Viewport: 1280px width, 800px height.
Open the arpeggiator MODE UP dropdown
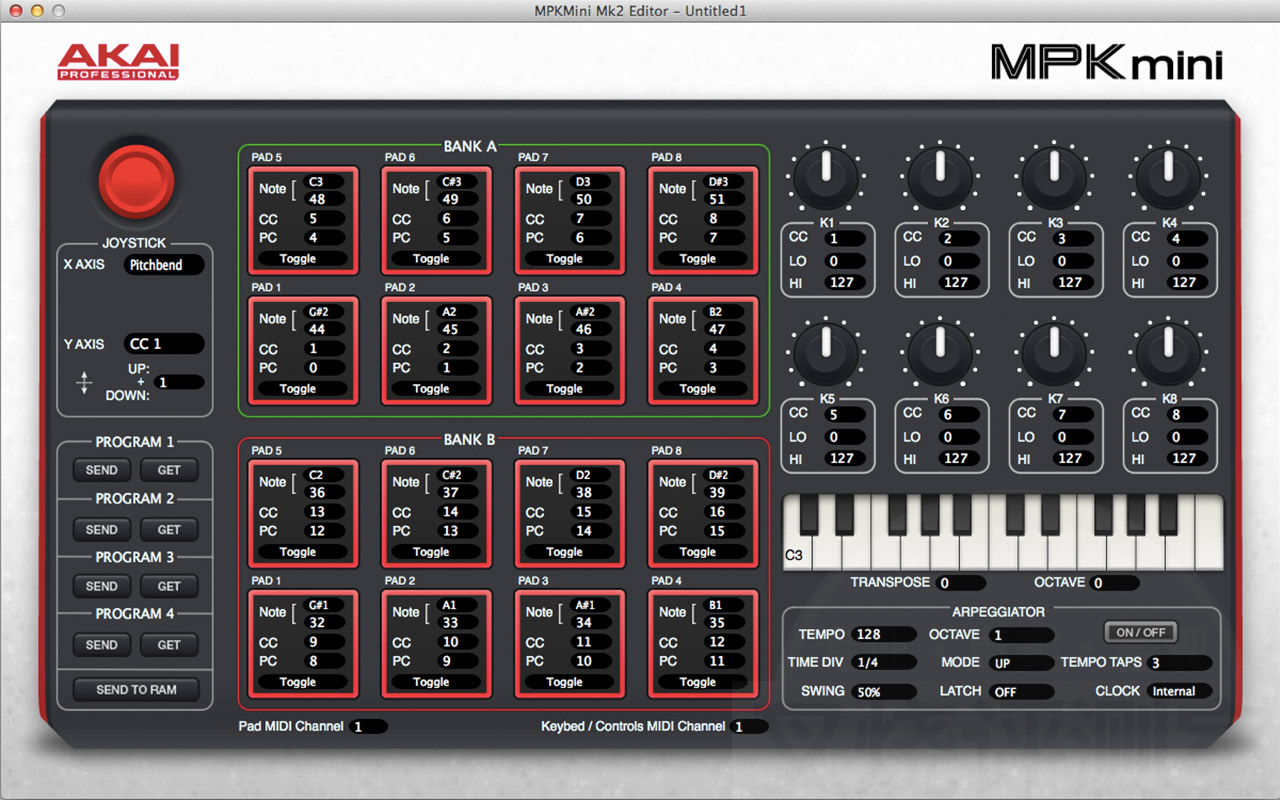pos(1021,663)
